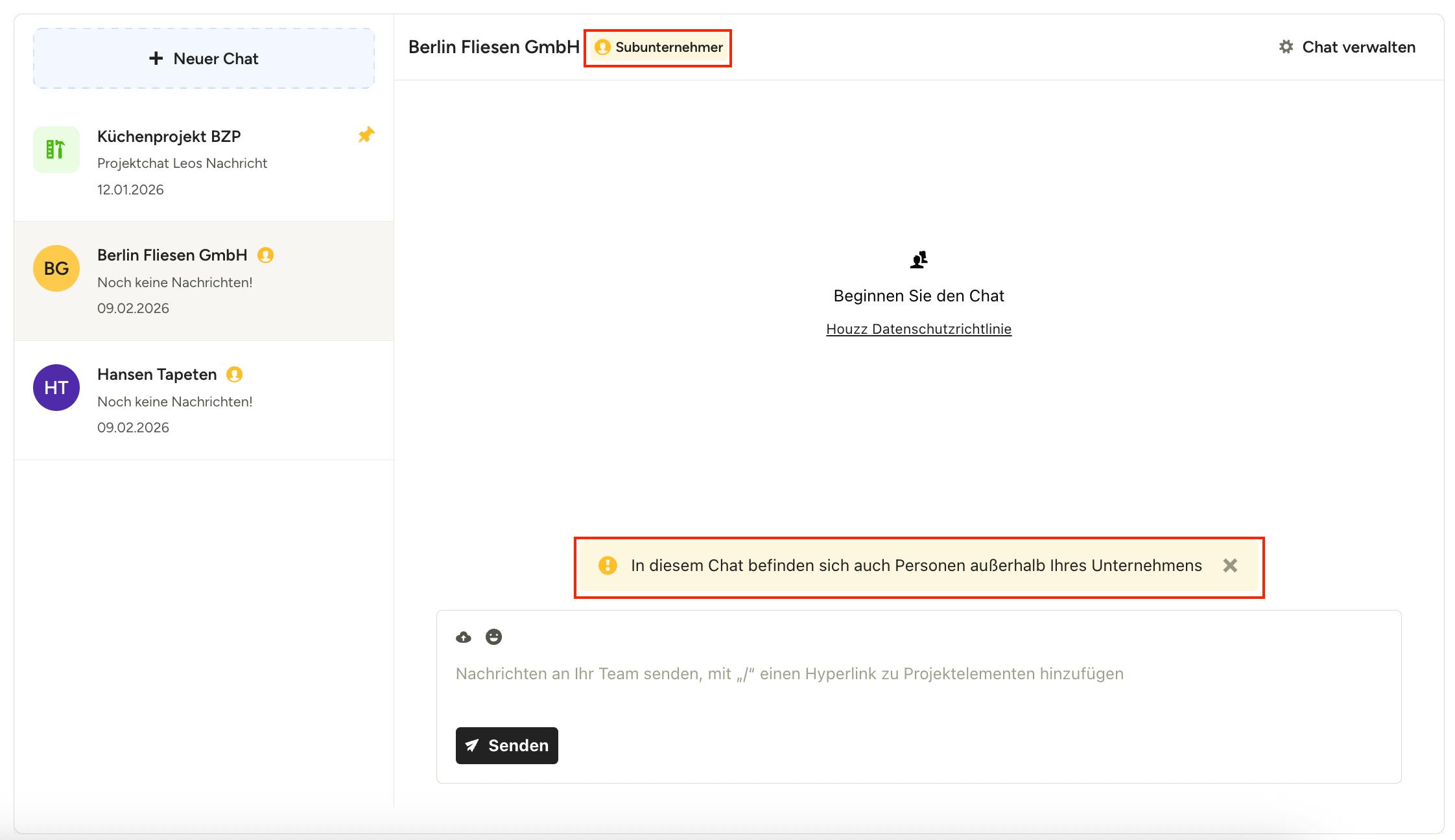
Task: Click 'Noch keine Nachrichten!' under Hansen Tapeten
Action: [x=175, y=402]
